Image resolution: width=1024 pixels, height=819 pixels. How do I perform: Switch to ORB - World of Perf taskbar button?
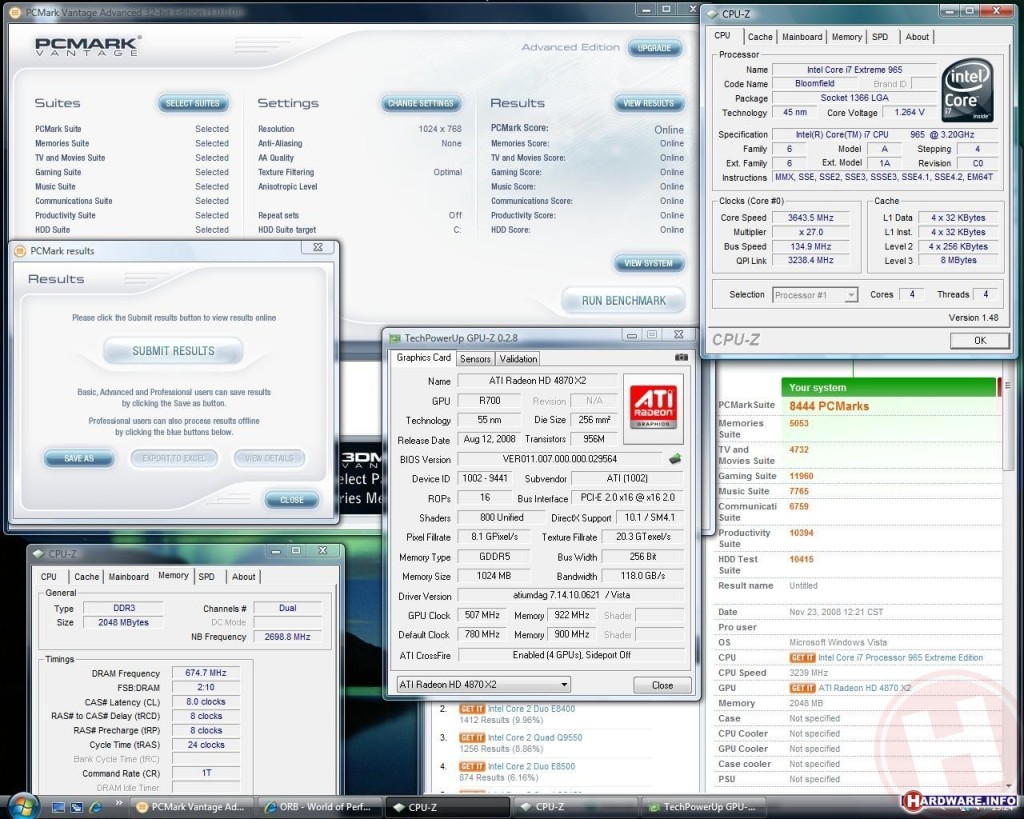pyautogui.click(x=321, y=807)
